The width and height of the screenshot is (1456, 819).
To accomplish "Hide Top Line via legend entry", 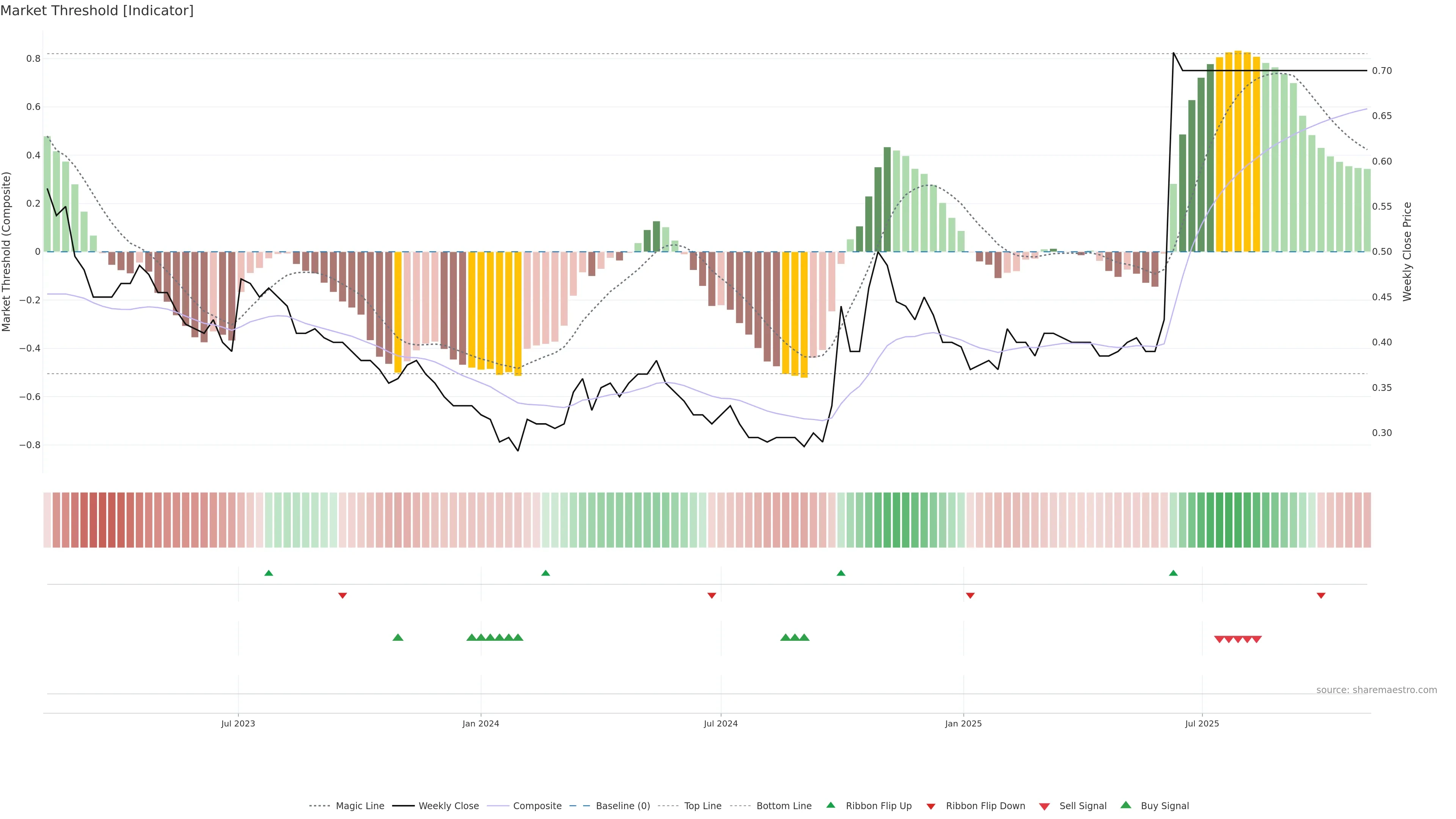I will click(x=703, y=806).
